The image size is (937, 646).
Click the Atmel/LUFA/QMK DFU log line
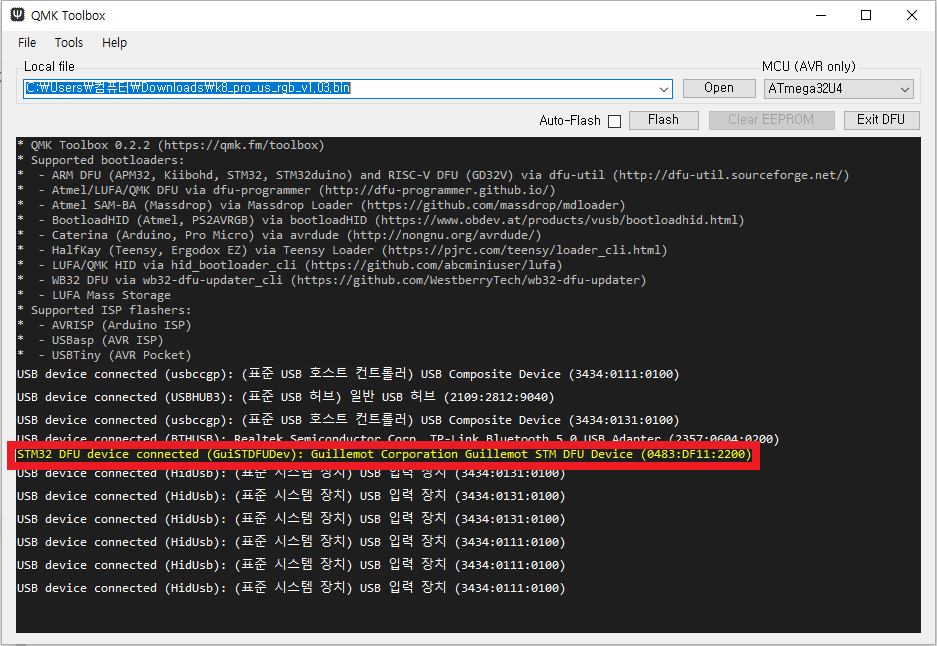(x=287, y=190)
